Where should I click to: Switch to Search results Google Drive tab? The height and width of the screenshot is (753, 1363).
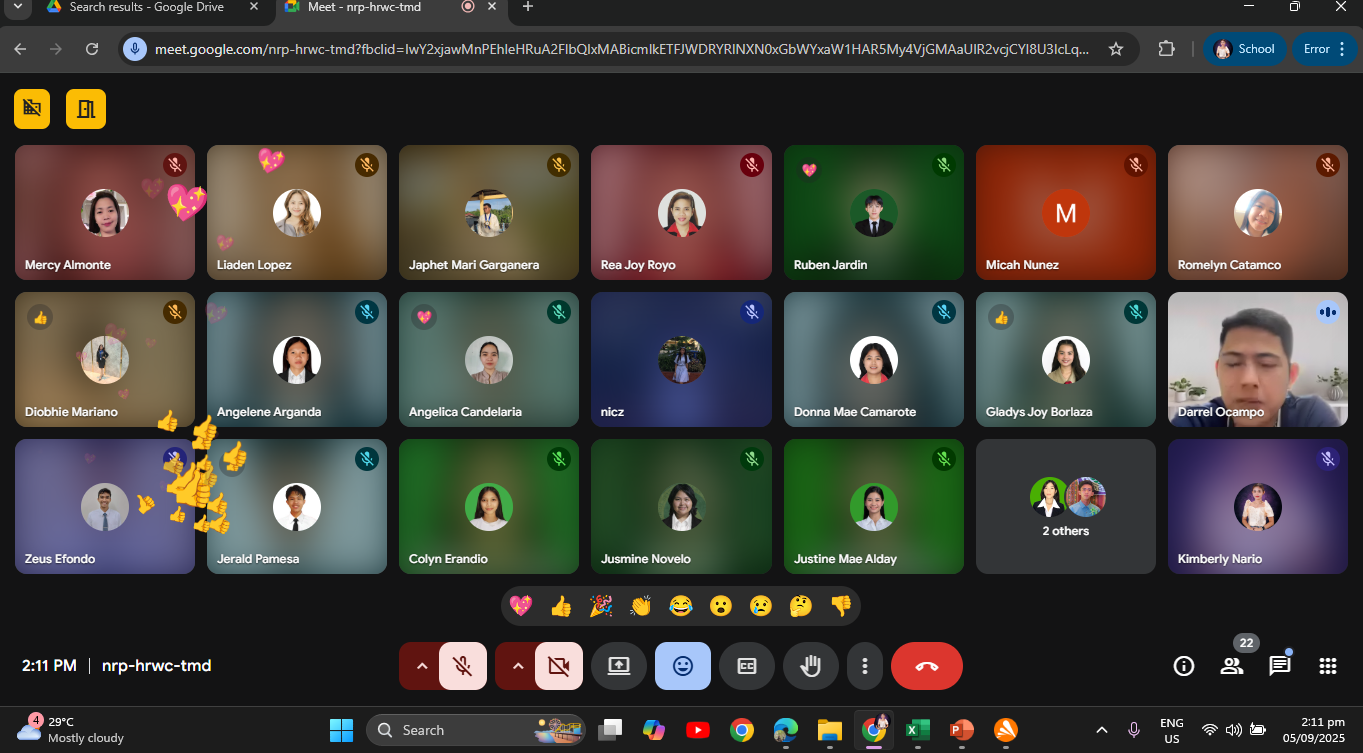(146, 7)
